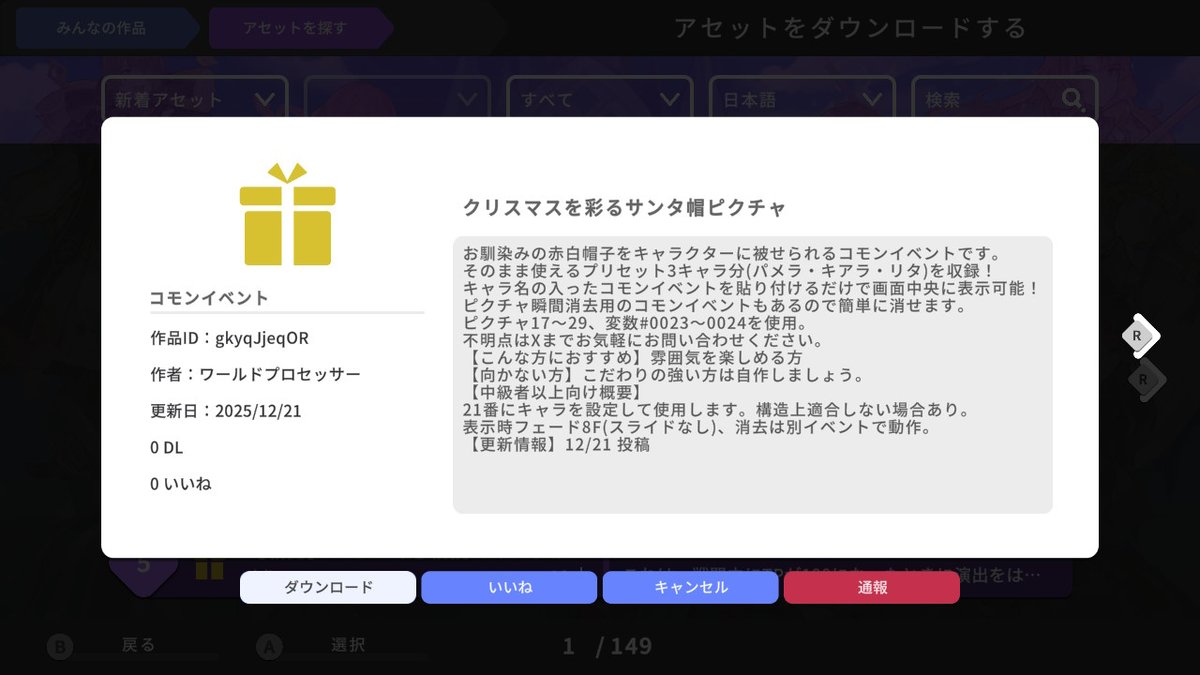Click the A button icon next to 選択

point(269,647)
